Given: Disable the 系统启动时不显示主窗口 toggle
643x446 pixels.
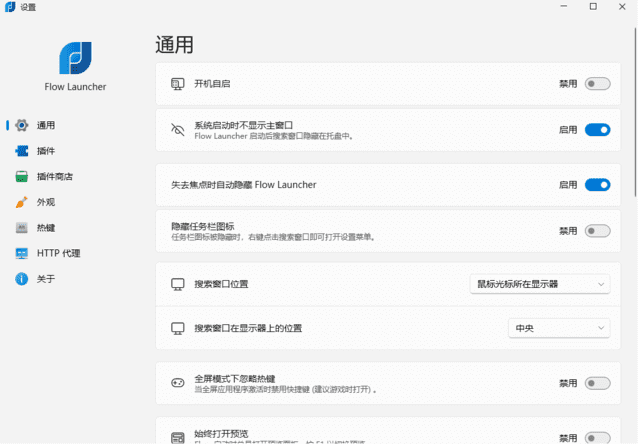Looking at the screenshot, I should coord(597,130).
